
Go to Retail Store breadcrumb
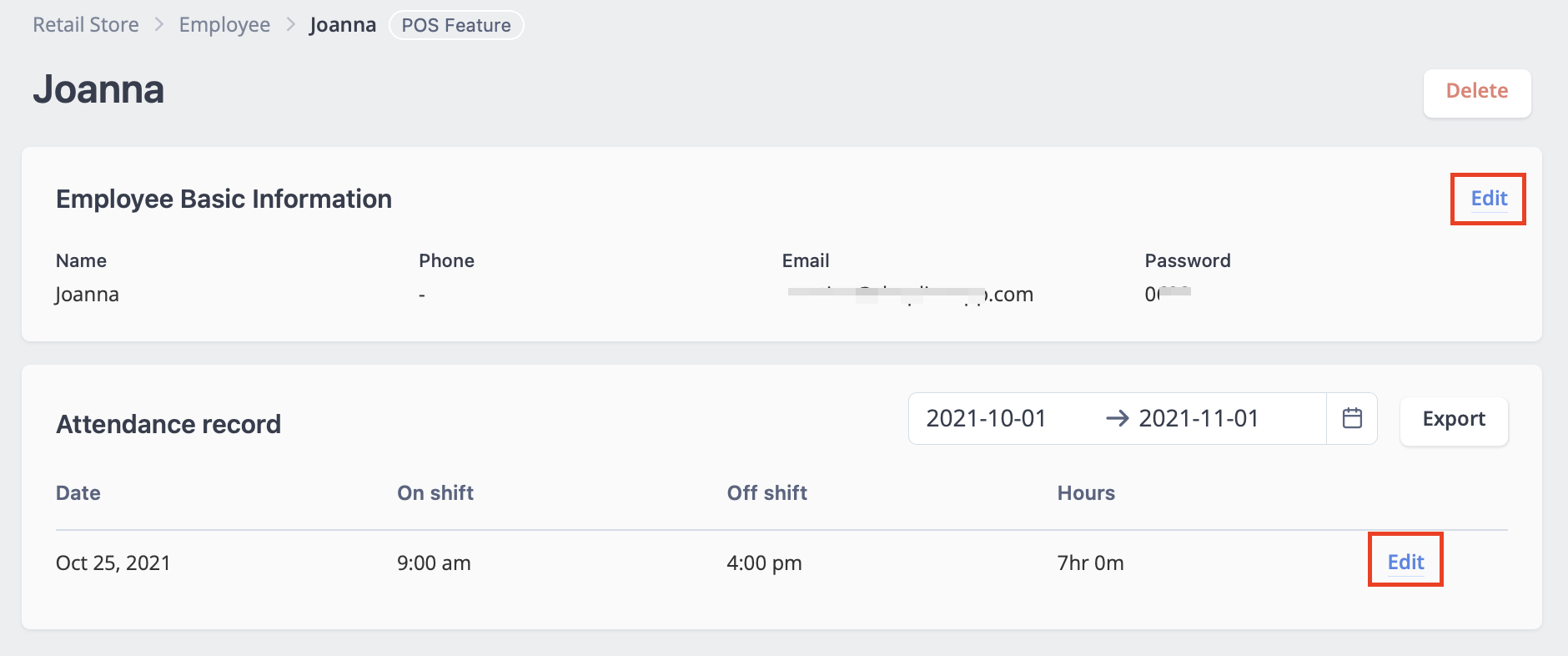click(x=86, y=25)
